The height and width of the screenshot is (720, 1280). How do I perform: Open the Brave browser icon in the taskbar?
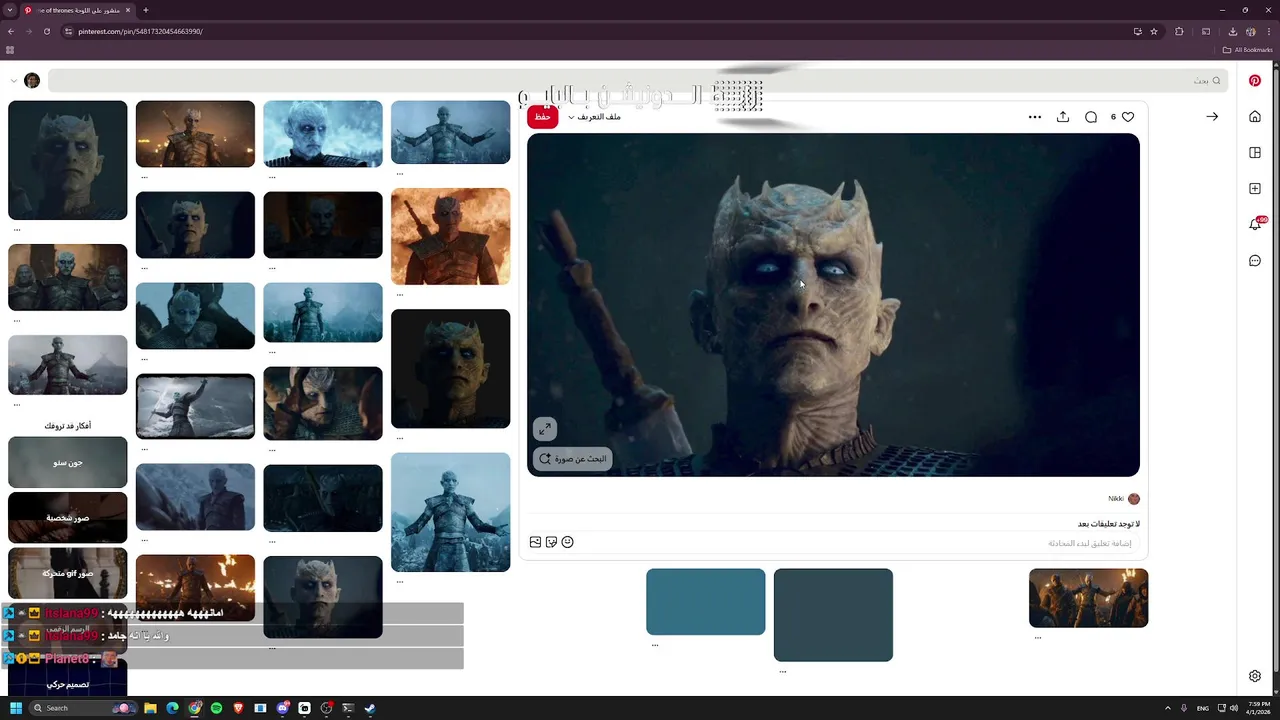click(x=238, y=708)
